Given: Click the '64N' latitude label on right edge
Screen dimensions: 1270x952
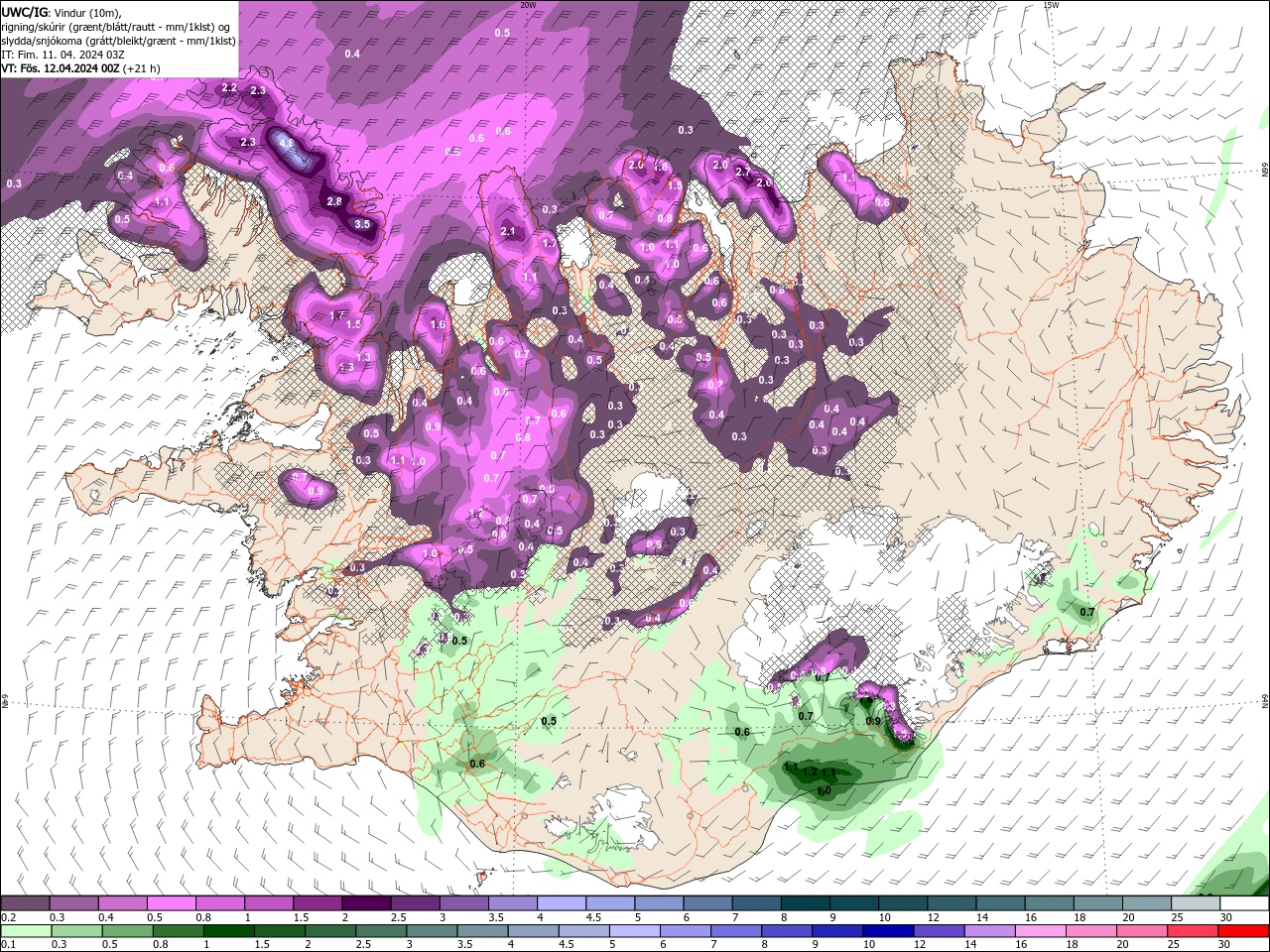Looking at the screenshot, I should point(1265,700).
